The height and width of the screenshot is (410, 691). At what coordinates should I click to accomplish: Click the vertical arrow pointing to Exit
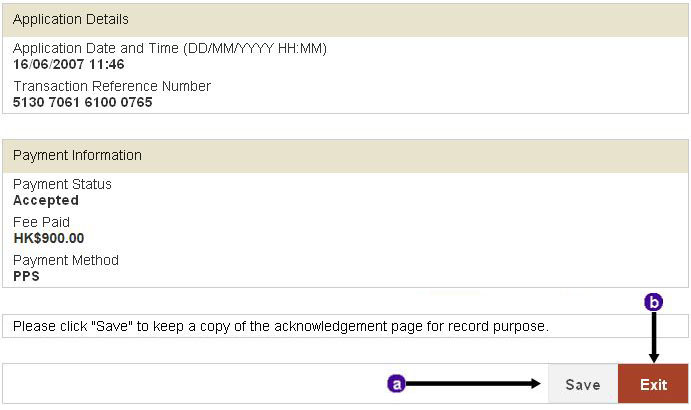tap(654, 337)
